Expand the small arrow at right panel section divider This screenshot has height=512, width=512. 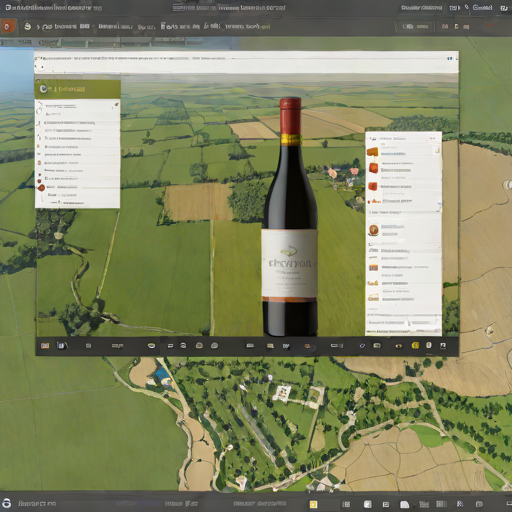click(440, 204)
